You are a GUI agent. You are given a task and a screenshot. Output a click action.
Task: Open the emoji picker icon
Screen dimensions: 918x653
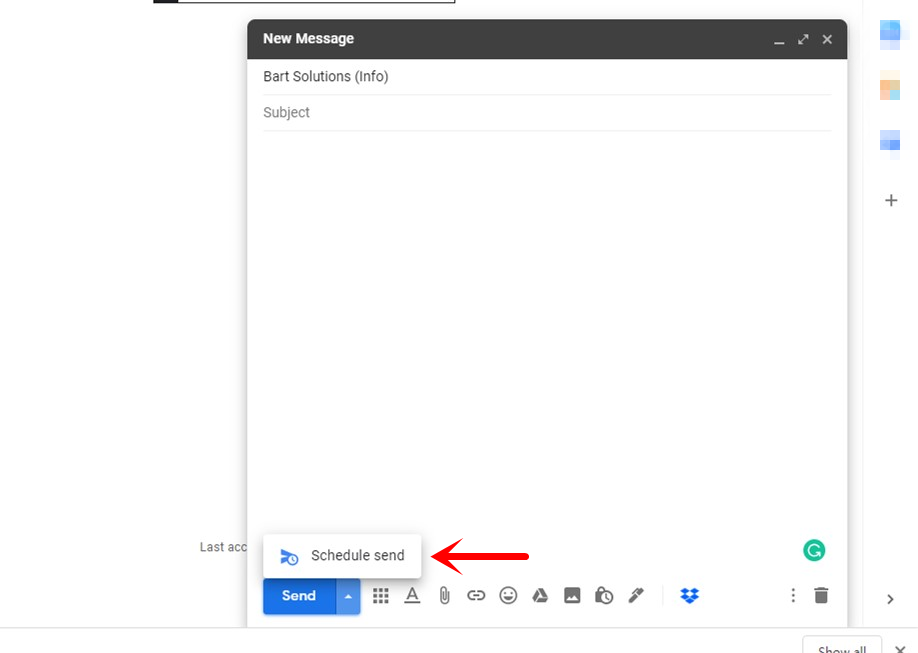[x=508, y=596]
